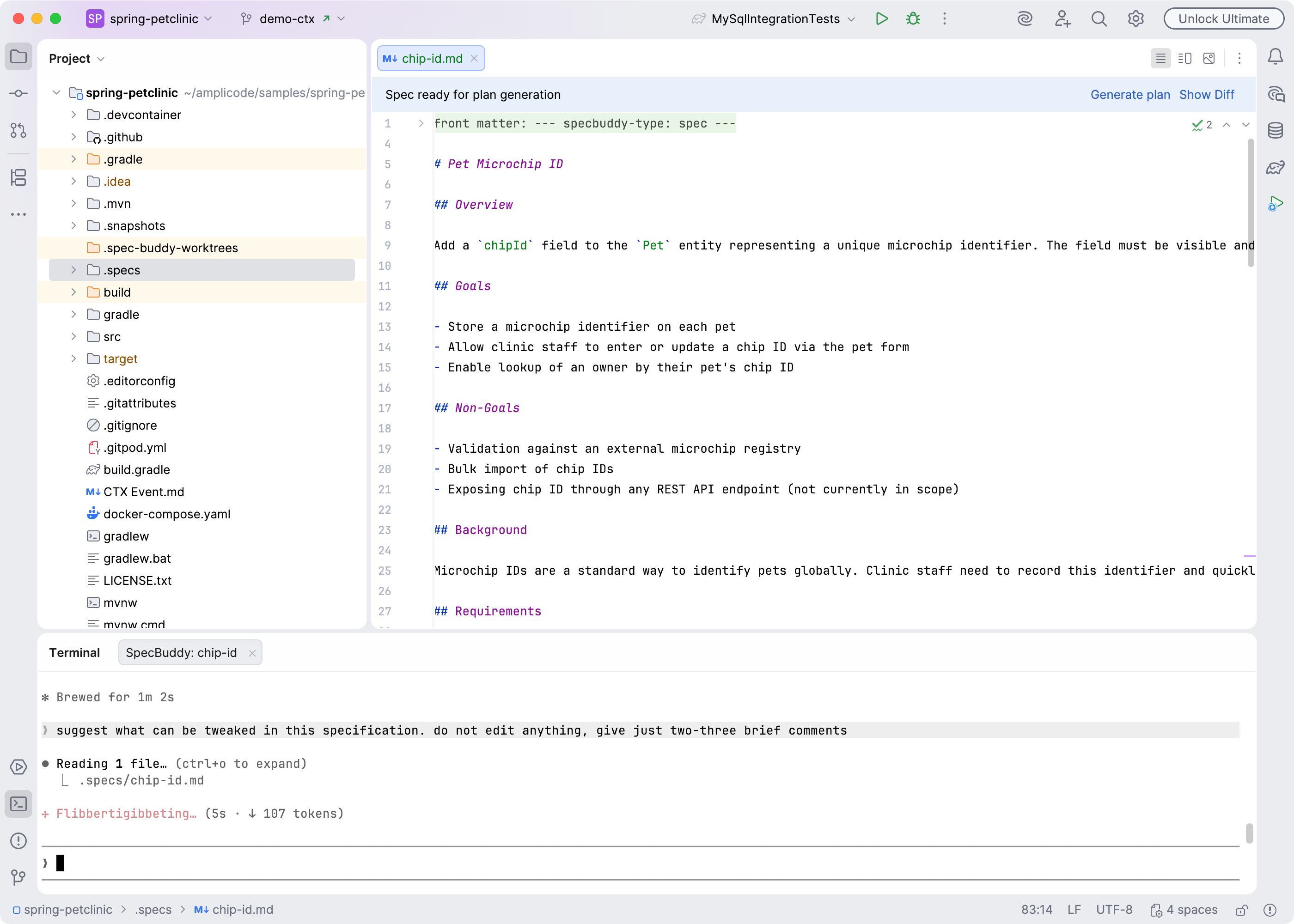Select the SpecBuddy: chip-id terminal tab
The image size is (1294, 924).
tap(181, 653)
